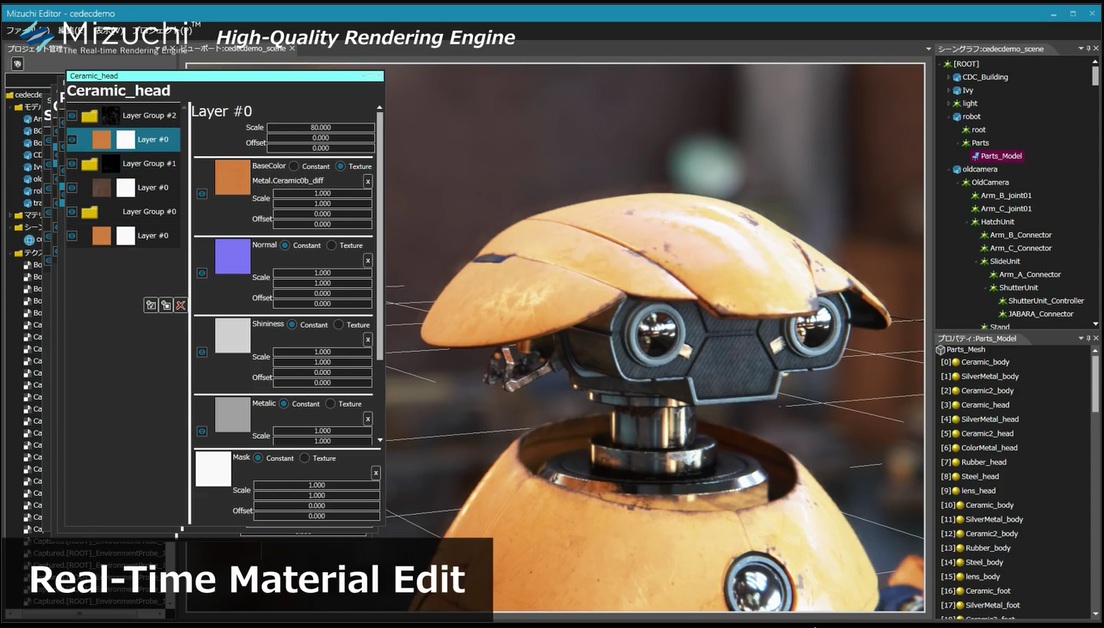Clear Shininess map with x button
Viewport: 1104px width, 628px height.
coord(368,339)
